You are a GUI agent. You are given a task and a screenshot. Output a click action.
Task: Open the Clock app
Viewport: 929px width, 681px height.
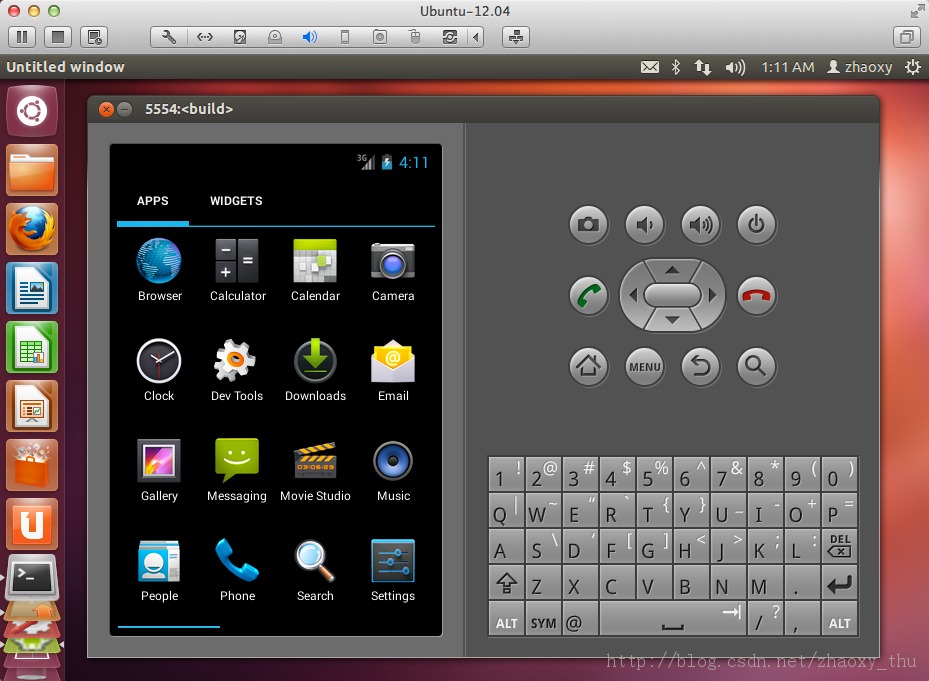click(159, 370)
